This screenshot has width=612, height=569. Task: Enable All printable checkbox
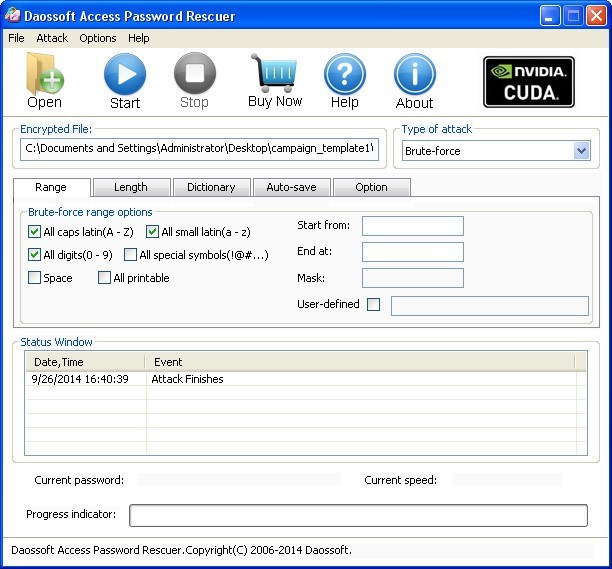104,278
